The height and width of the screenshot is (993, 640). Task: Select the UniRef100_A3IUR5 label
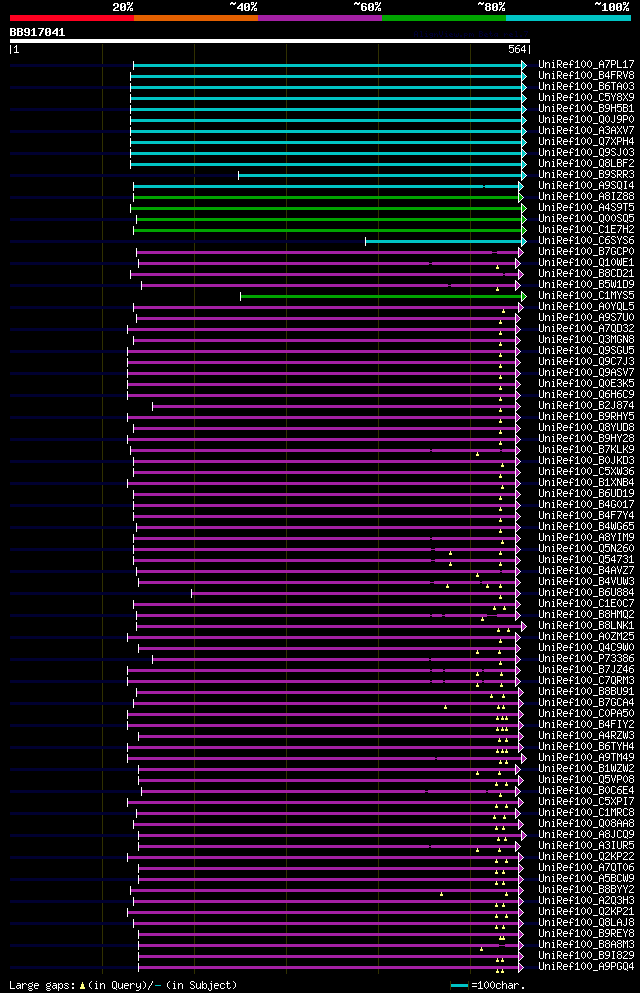tap(586, 845)
